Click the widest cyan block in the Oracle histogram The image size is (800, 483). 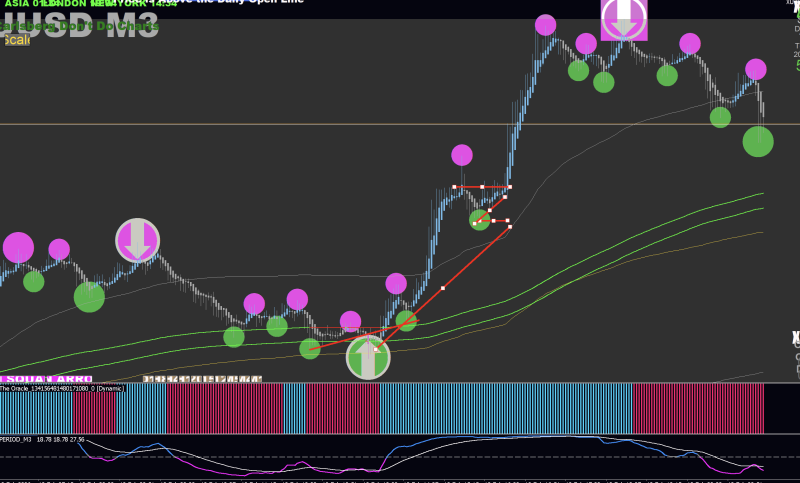pos(506,409)
